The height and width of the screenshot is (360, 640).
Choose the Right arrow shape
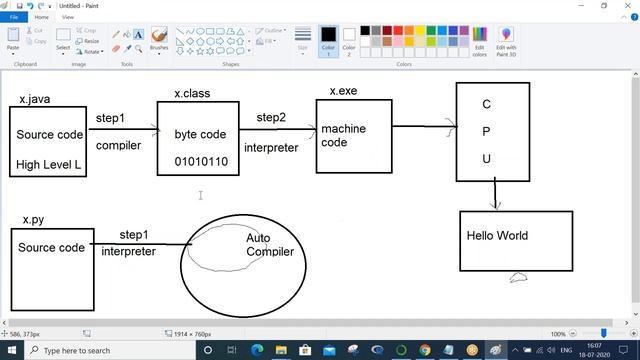tap(220, 41)
